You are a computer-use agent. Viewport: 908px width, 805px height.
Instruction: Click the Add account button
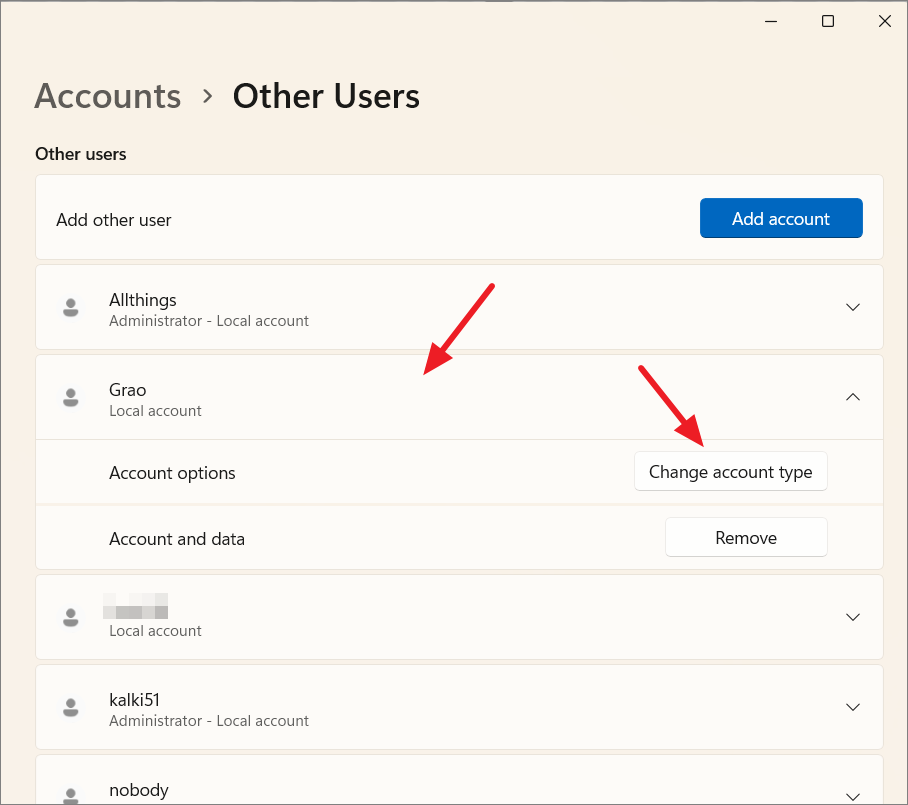[781, 218]
